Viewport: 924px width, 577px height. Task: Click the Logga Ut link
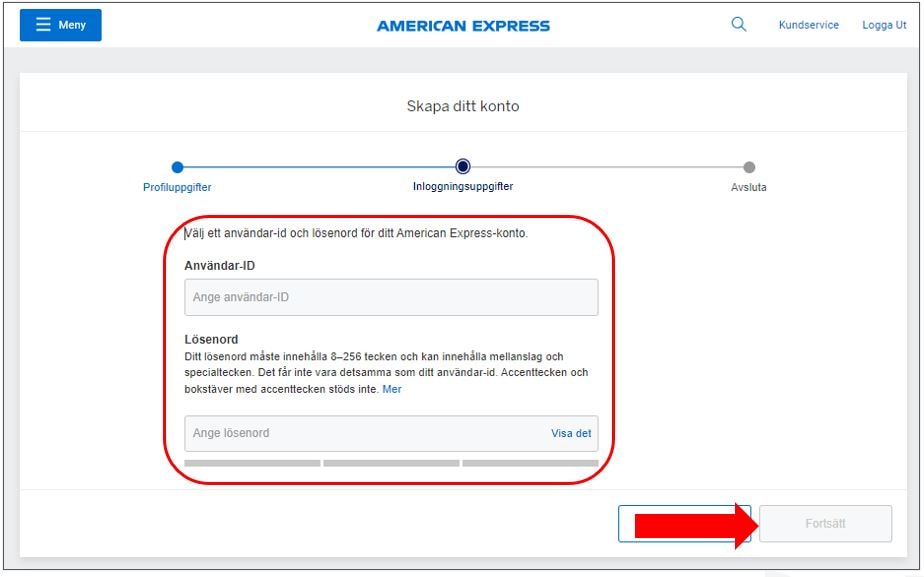tap(884, 25)
